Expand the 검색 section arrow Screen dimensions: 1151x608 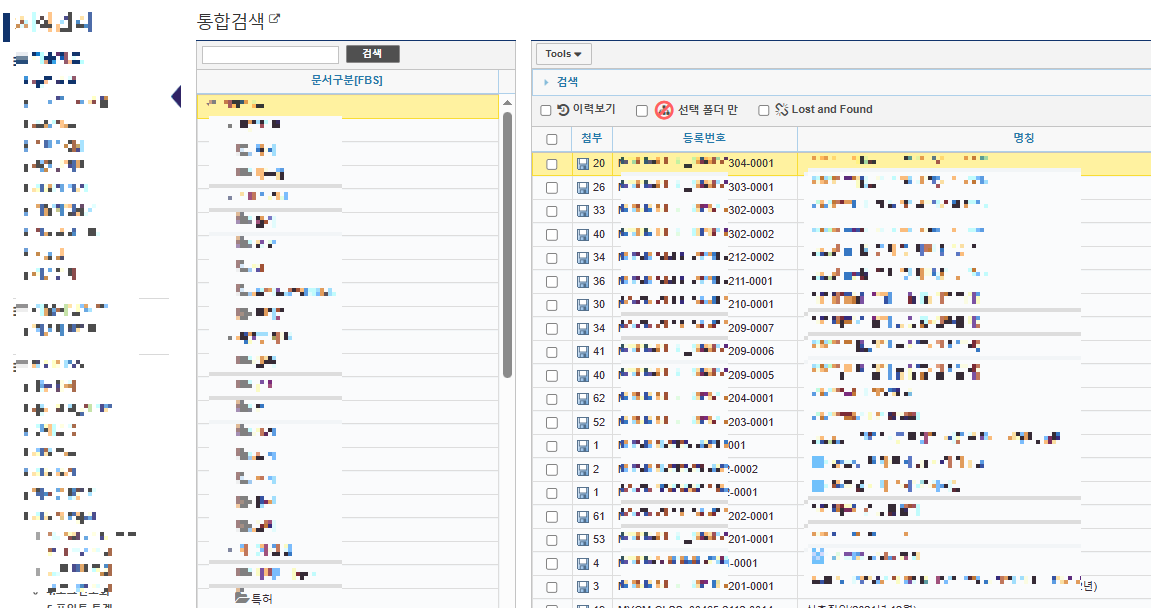coord(546,82)
